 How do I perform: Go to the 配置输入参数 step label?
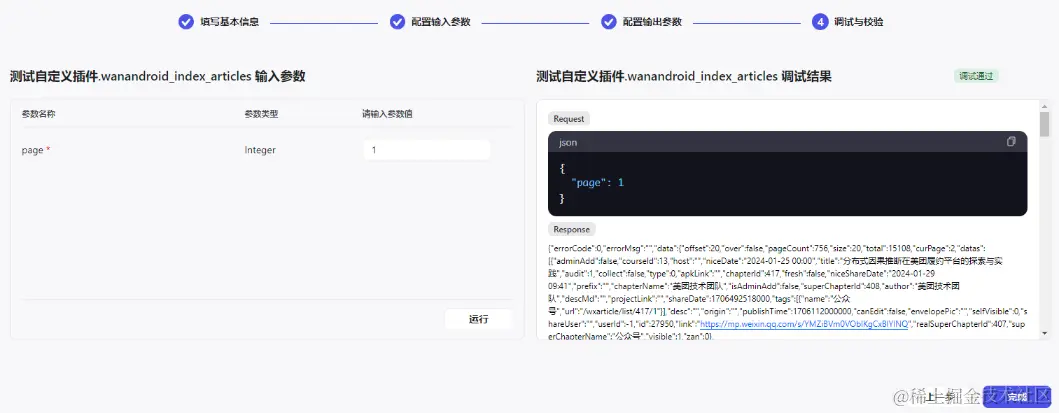(441, 22)
